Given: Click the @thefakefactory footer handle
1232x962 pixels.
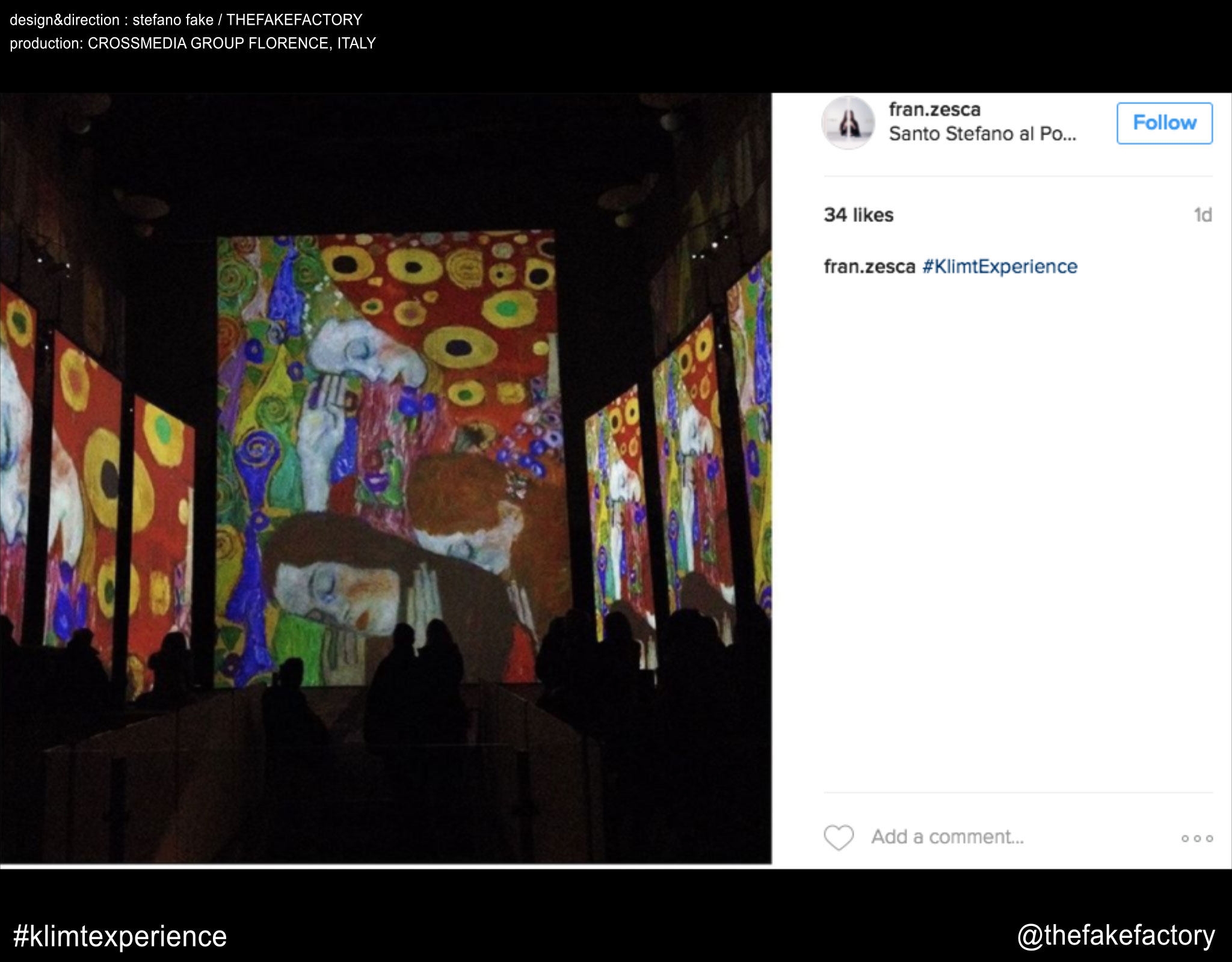Looking at the screenshot, I should point(1115,936).
